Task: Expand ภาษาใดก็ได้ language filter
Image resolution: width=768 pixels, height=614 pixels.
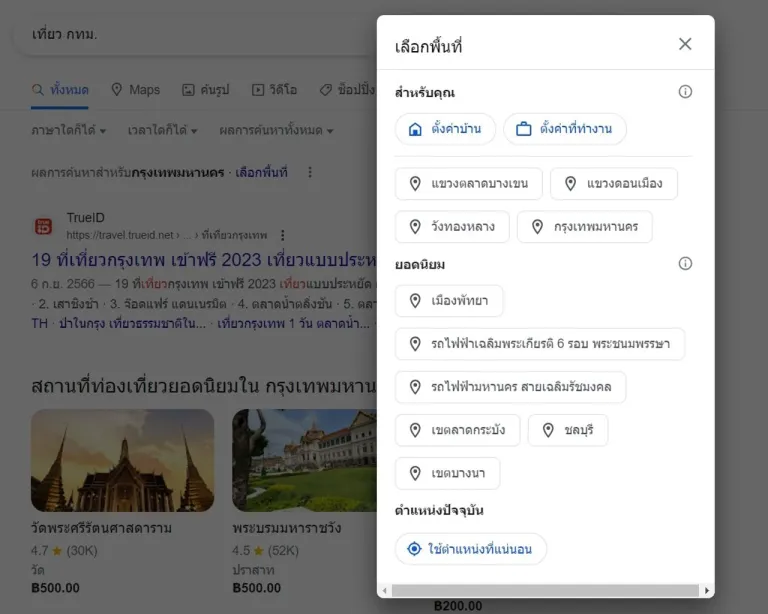Action: pos(69,131)
